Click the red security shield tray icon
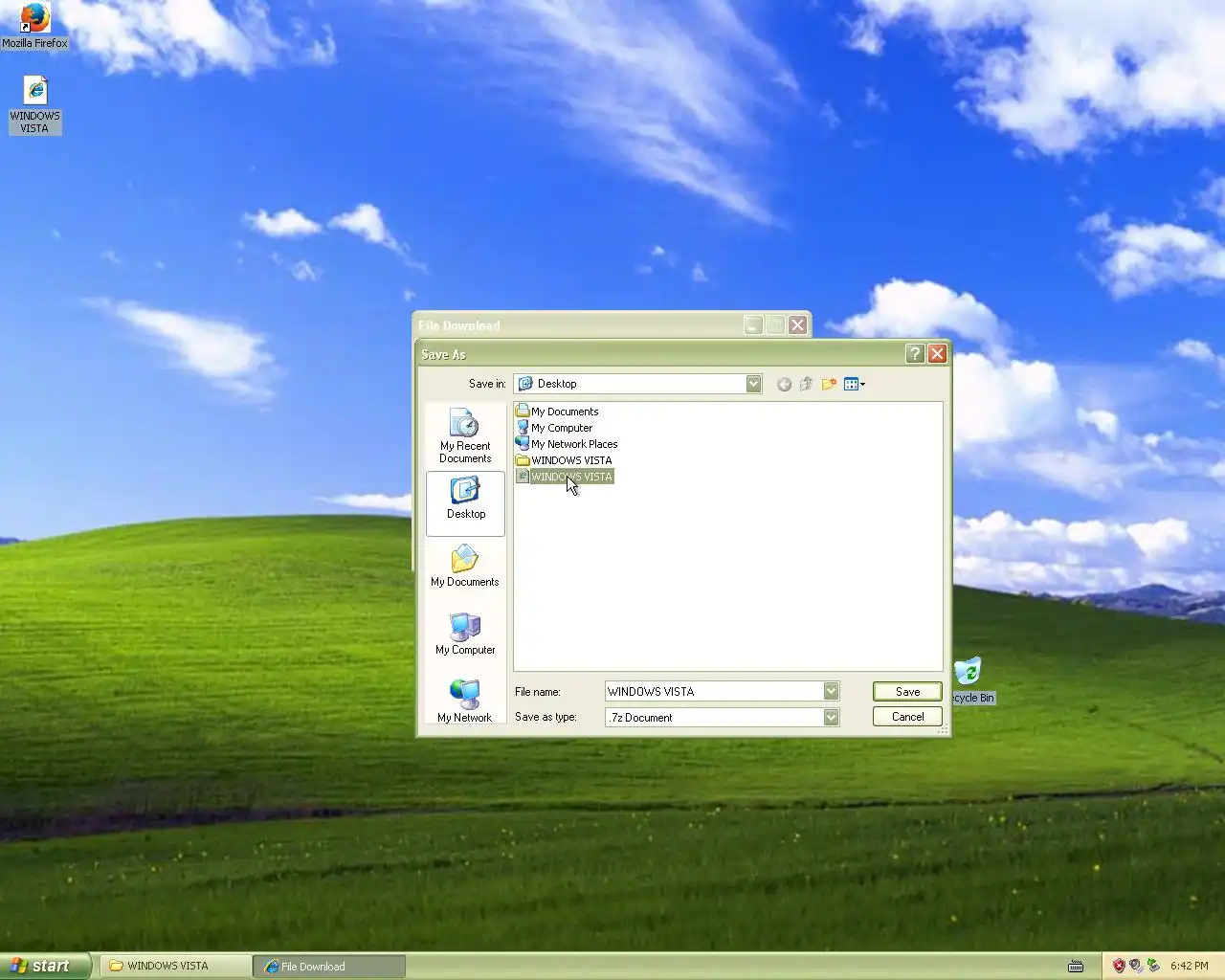 [1119, 966]
